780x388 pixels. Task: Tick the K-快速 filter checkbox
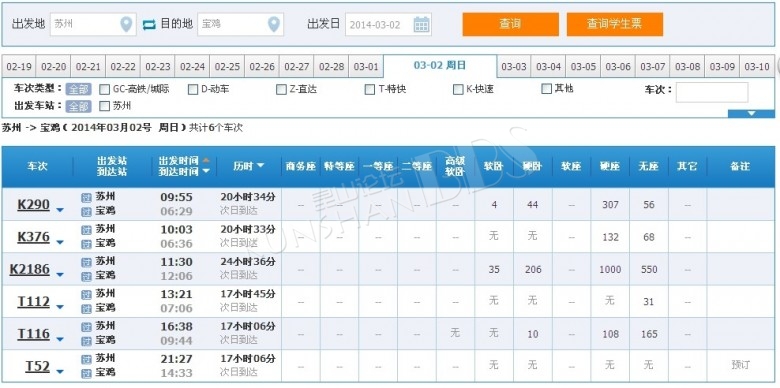click(x=458, y=90)
